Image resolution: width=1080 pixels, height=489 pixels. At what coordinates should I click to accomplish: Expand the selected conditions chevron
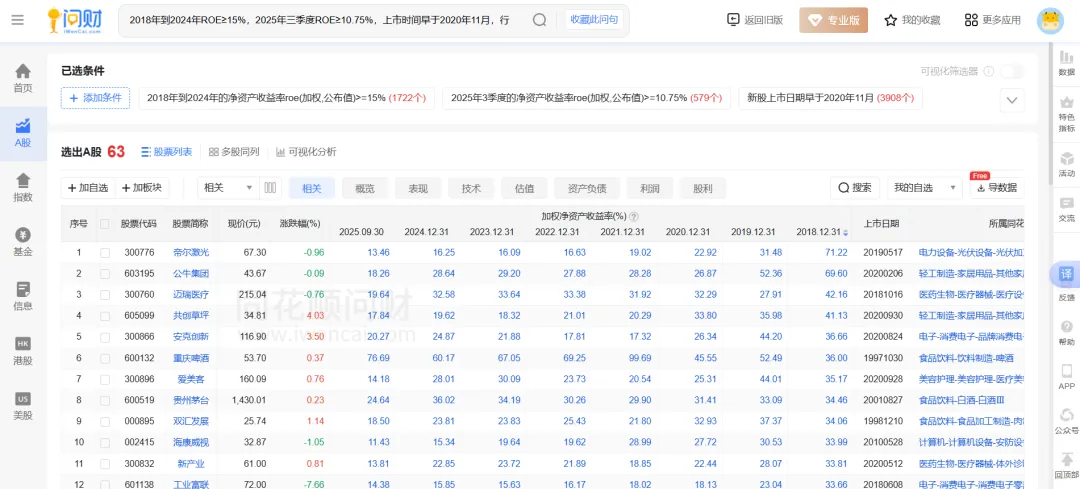pos(1012,100)
